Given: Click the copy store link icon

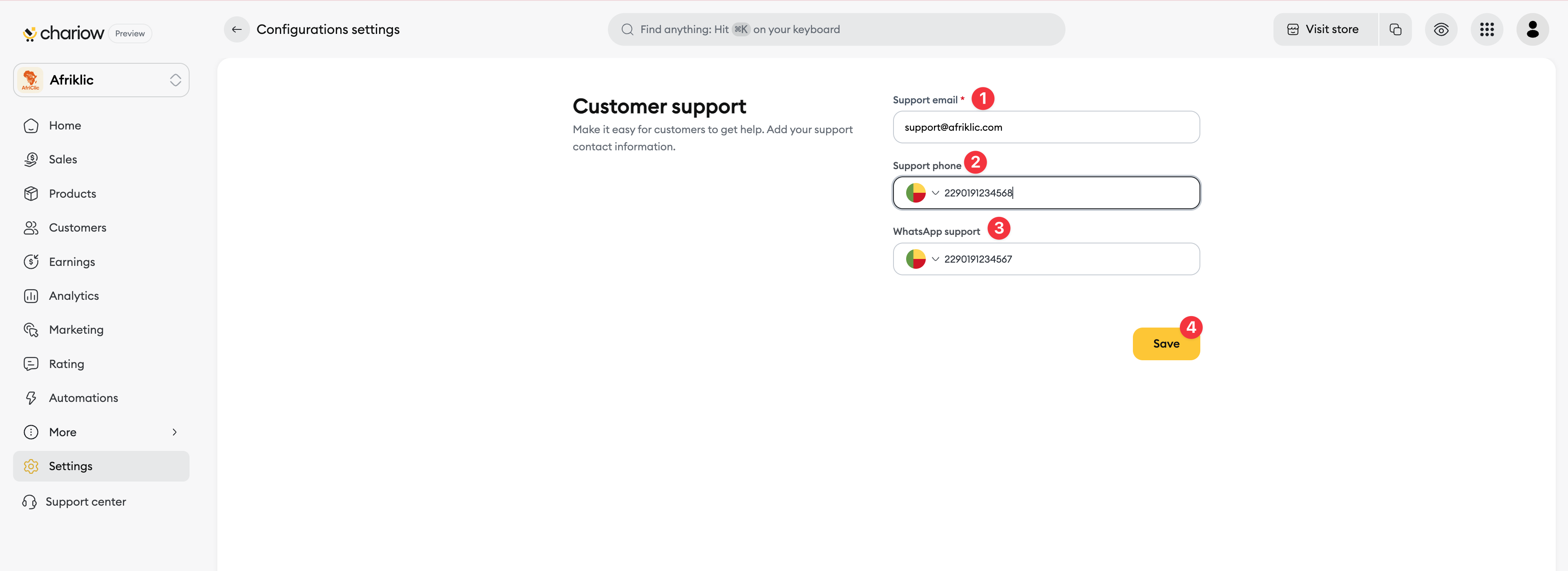Looking at the screenshot, I should click(1395, 29).
